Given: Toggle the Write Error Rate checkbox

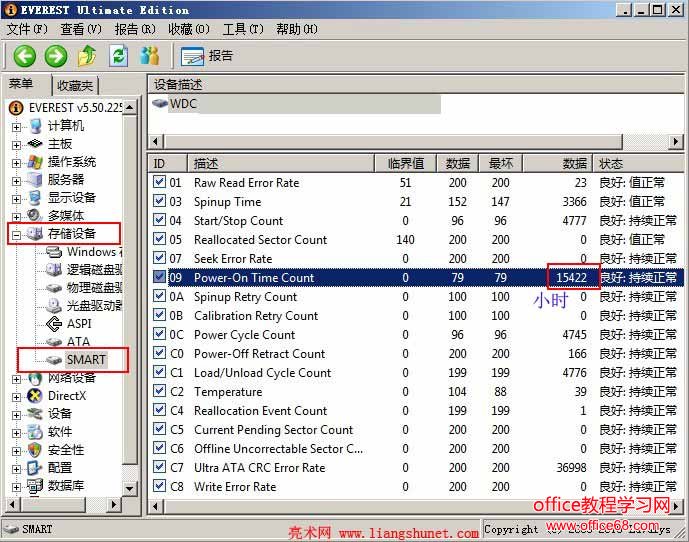Looking at the screenshot, I should 159,487.
